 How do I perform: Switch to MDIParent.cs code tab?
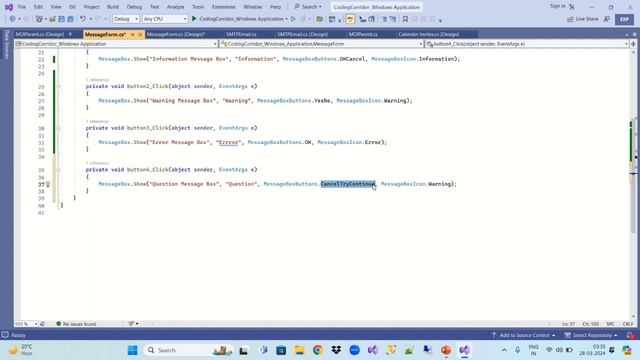pos(363,34)
